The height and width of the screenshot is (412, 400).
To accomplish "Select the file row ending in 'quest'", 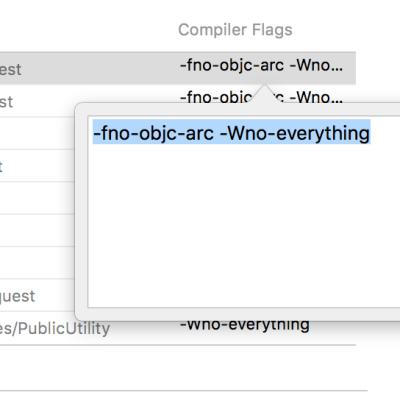I will pyautogui.click(x=17, y=296).
